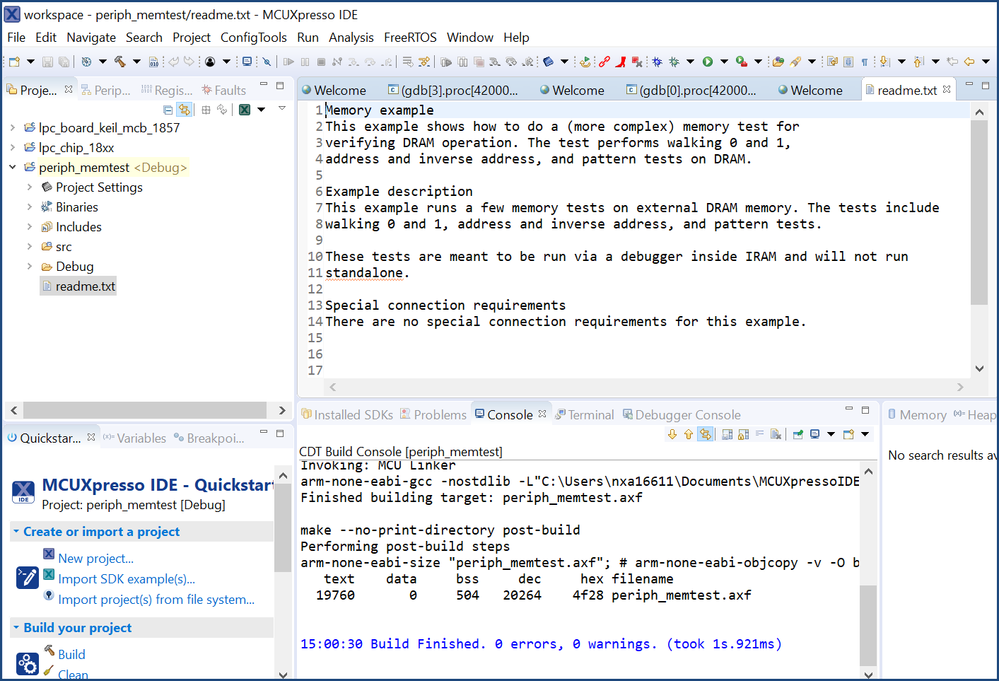
Task: Click the New file wizard toolbar icon
Action: click(14, 62)
